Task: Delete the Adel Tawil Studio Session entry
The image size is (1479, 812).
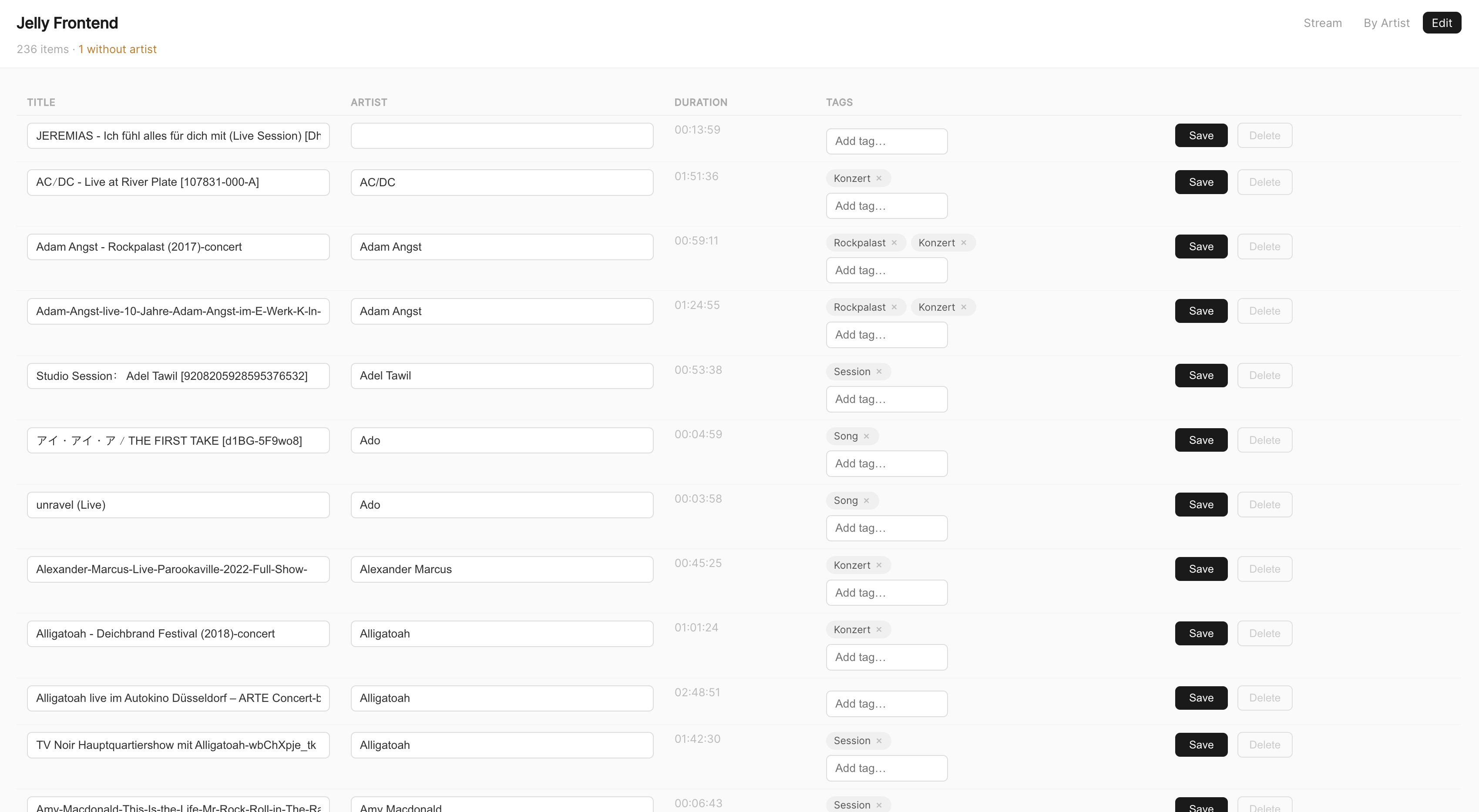Action: [x=1264, y=375]
